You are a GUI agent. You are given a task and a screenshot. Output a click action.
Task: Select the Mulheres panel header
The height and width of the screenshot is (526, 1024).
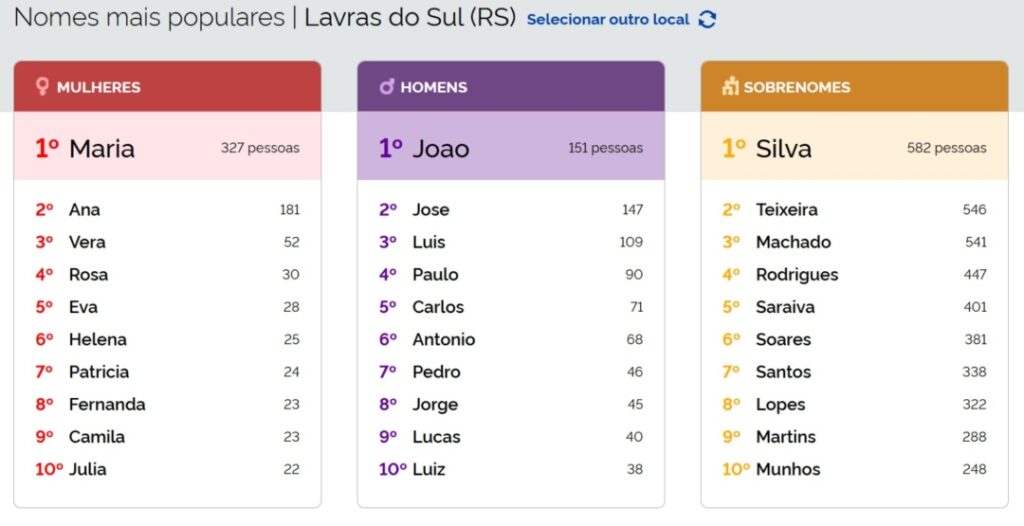(x=167, y=87)
